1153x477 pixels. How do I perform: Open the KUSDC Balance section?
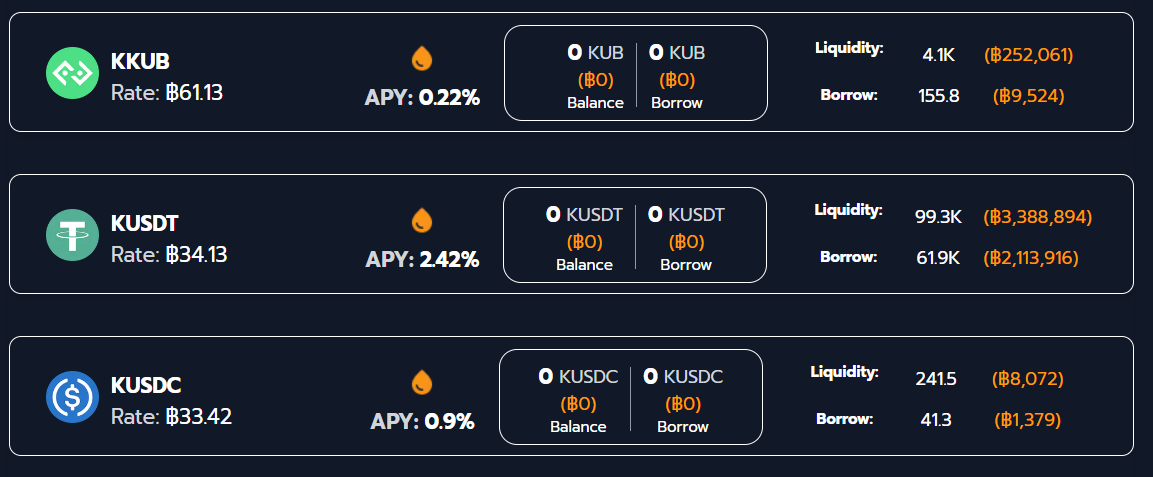click(x=578, y=400)
